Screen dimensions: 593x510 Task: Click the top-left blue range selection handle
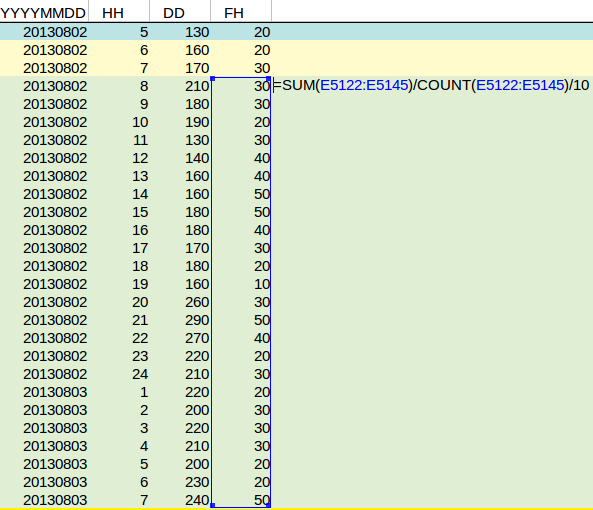[213, 79]
